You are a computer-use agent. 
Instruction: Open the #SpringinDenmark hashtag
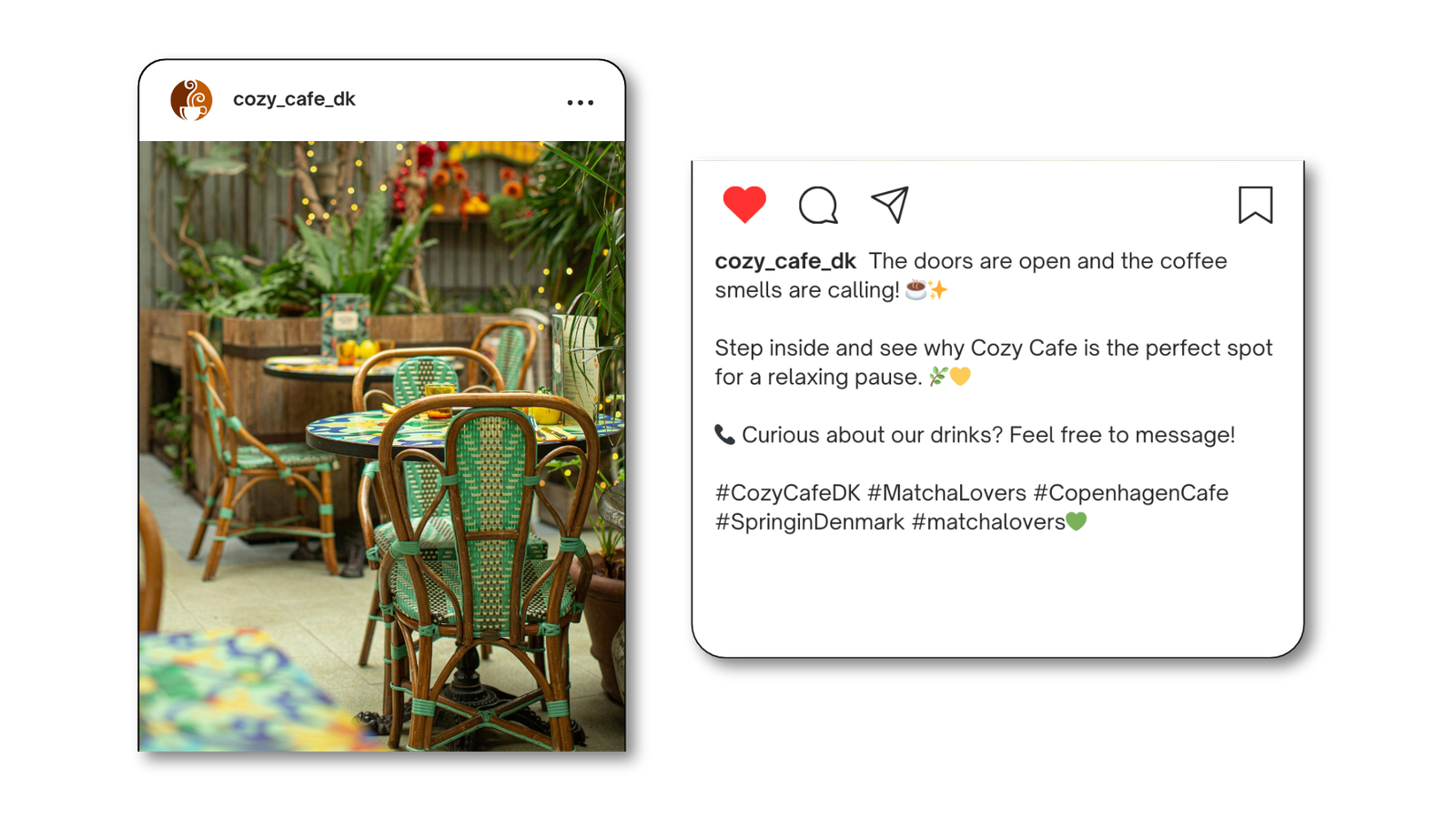[810, 522]
